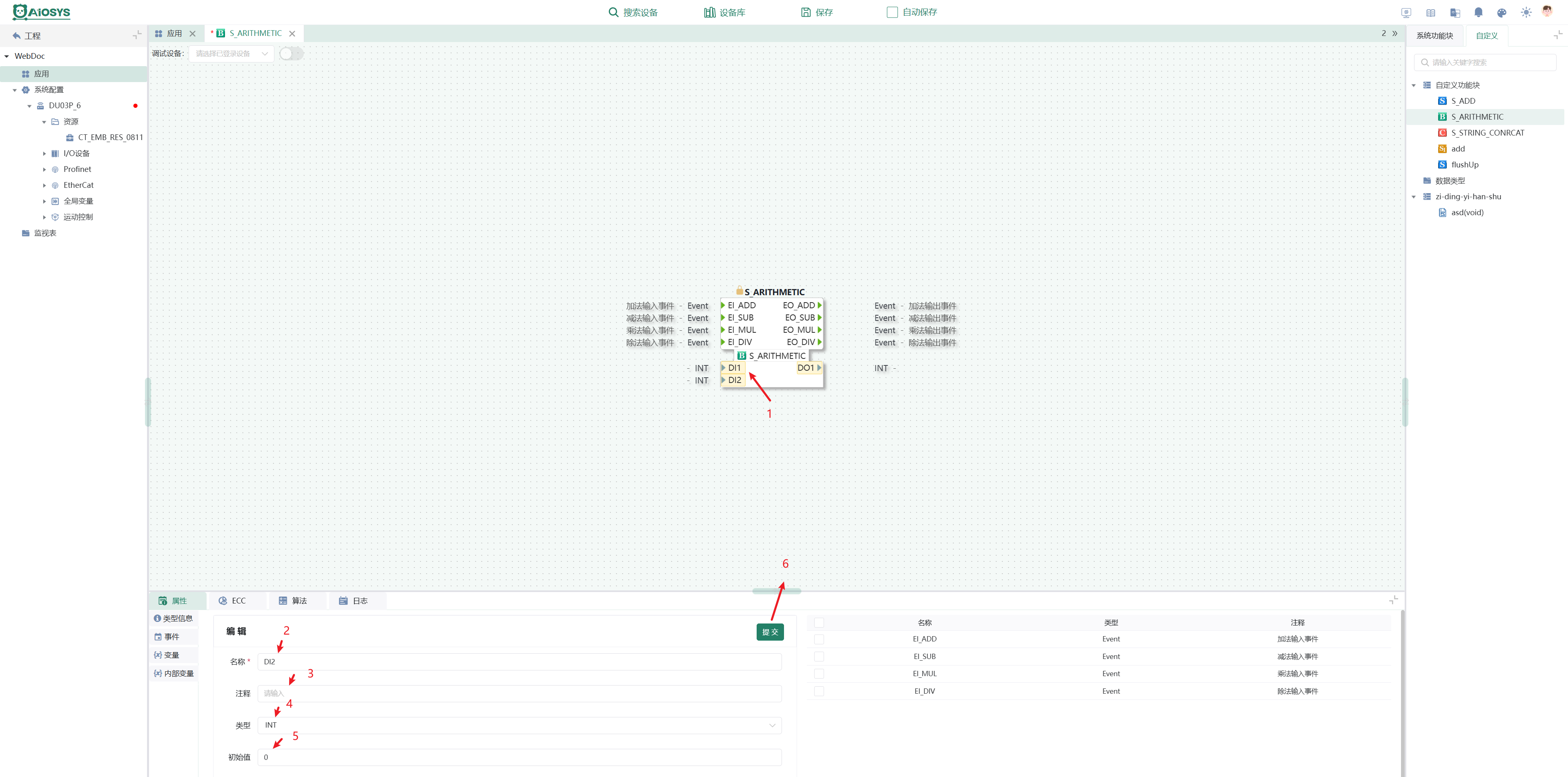Open the theme palette icon

pyautogui.click(x=1502, y=12)
